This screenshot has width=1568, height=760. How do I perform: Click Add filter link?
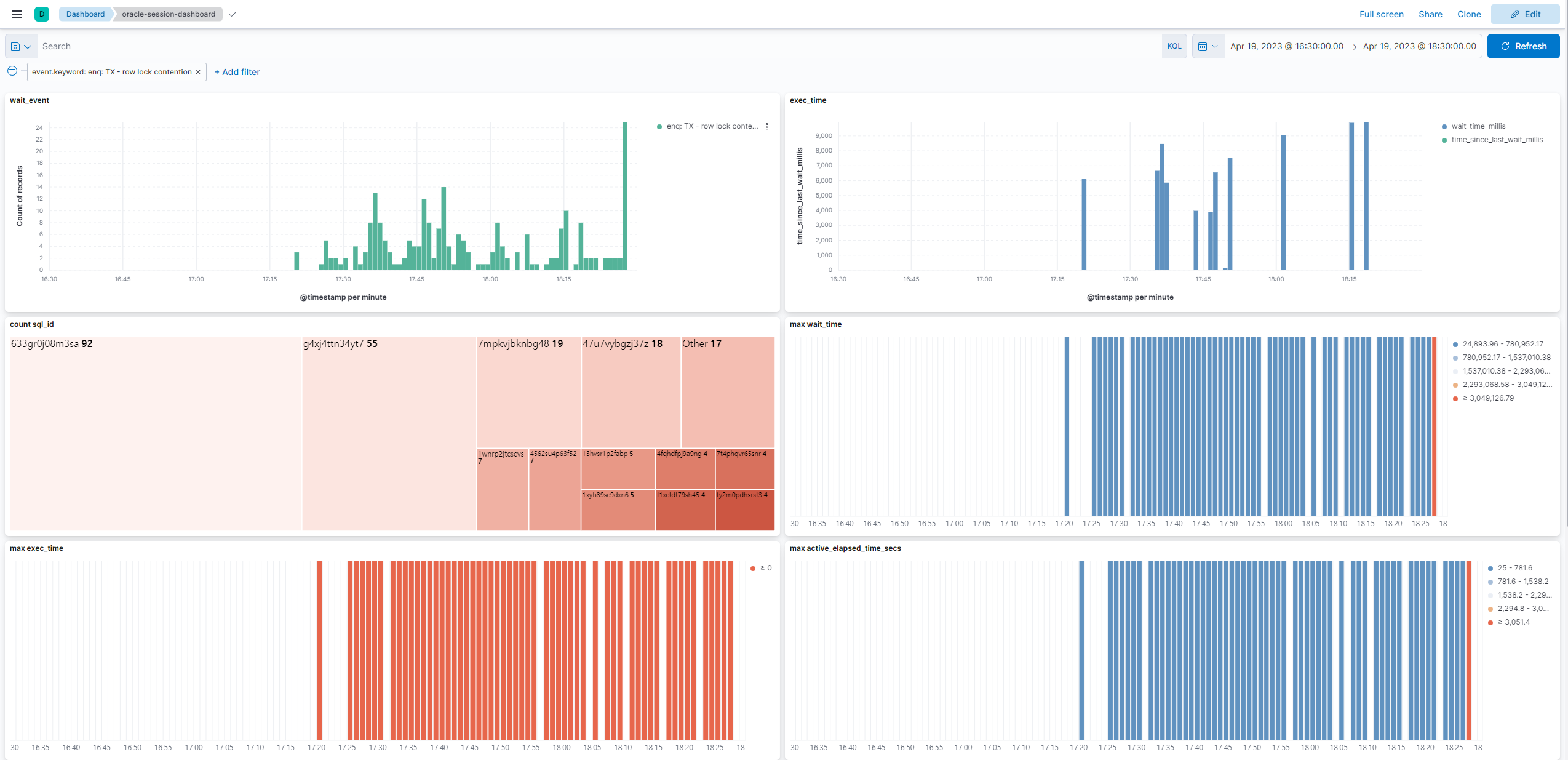(237, 72)
